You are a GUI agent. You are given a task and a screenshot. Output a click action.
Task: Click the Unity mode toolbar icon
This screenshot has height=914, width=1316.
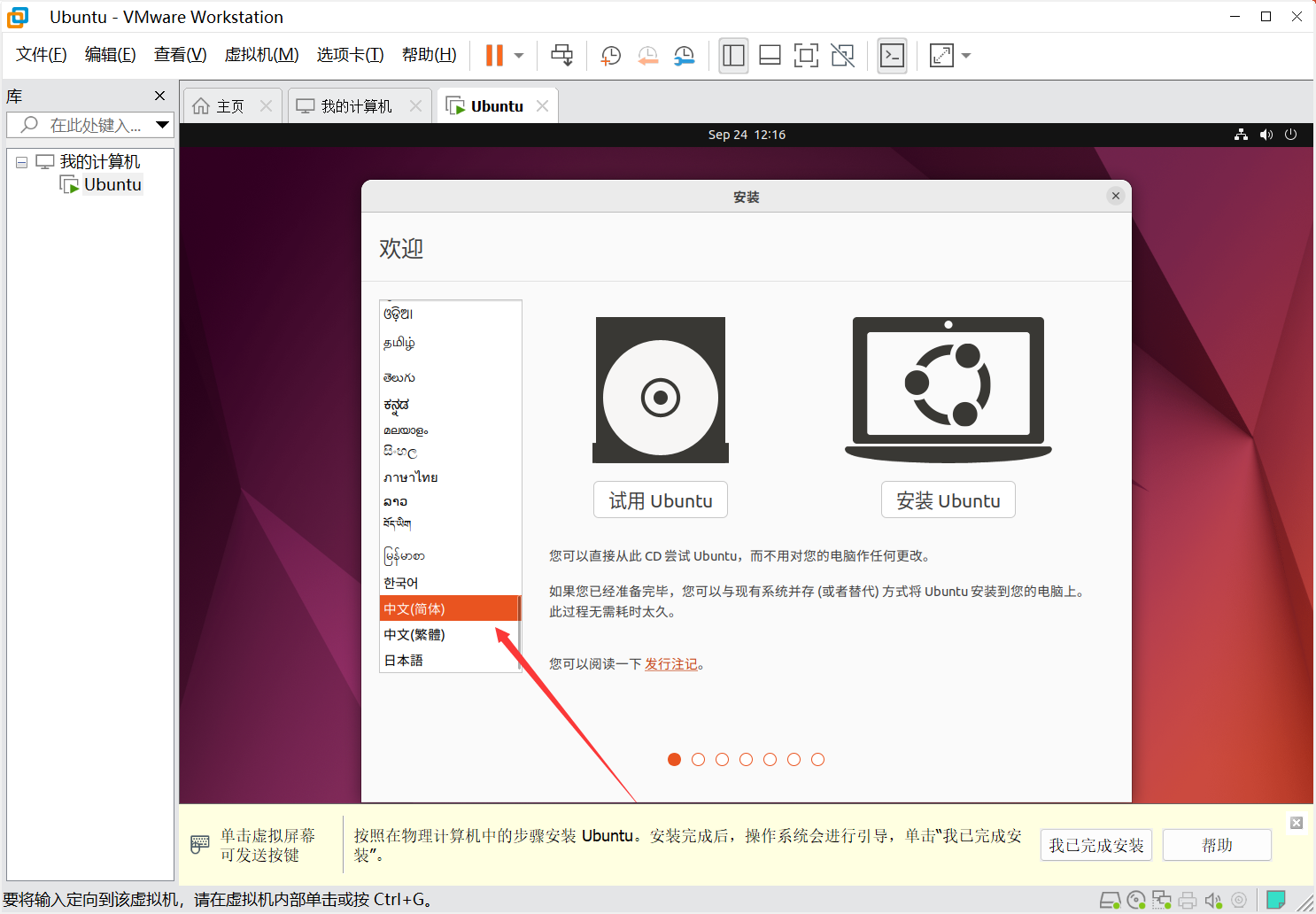tap(843, 56)
